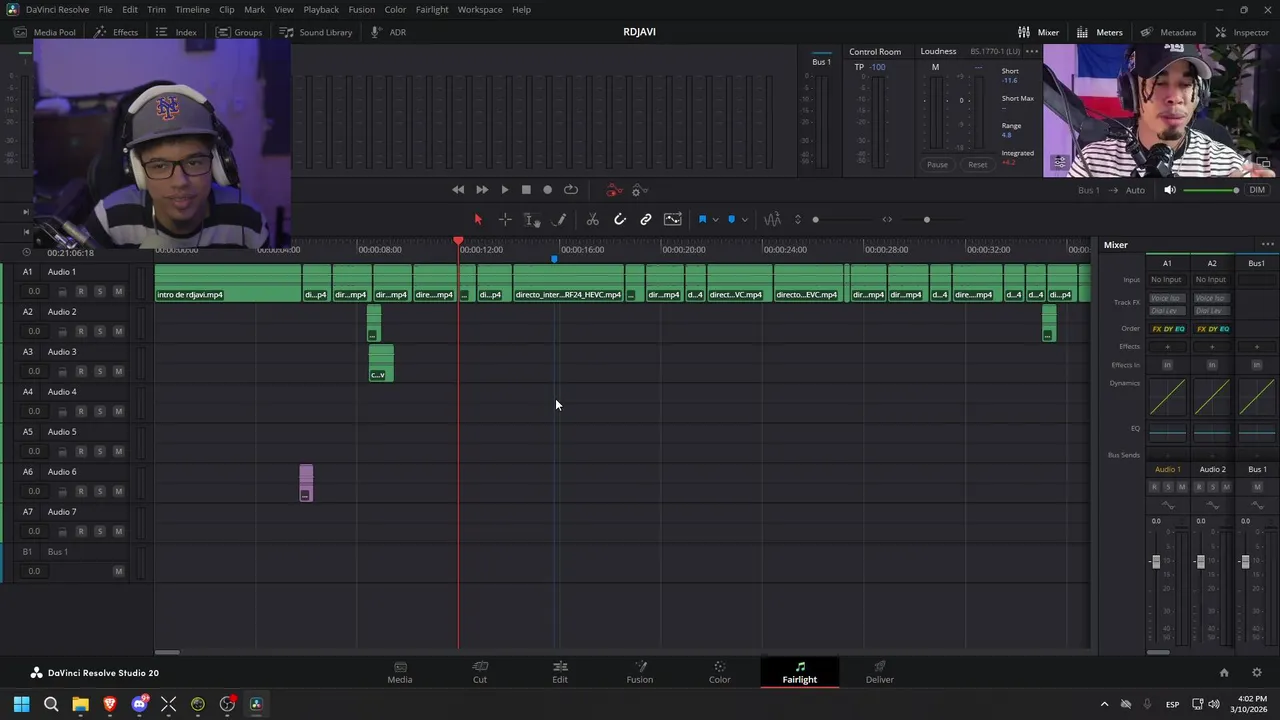
Task: Toggle the loop playback button
Action: (571, 190)
